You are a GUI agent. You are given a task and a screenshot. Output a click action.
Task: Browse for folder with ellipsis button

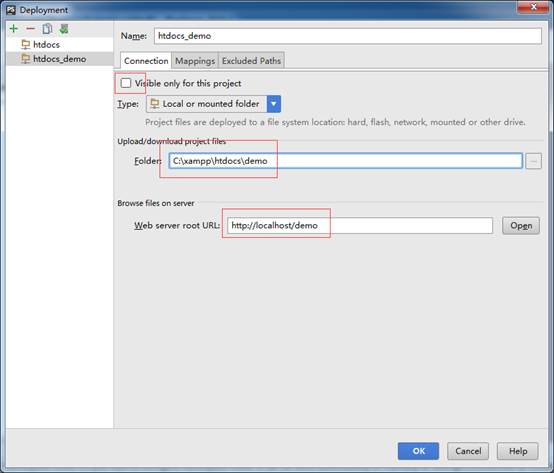[x=534, y=161]
